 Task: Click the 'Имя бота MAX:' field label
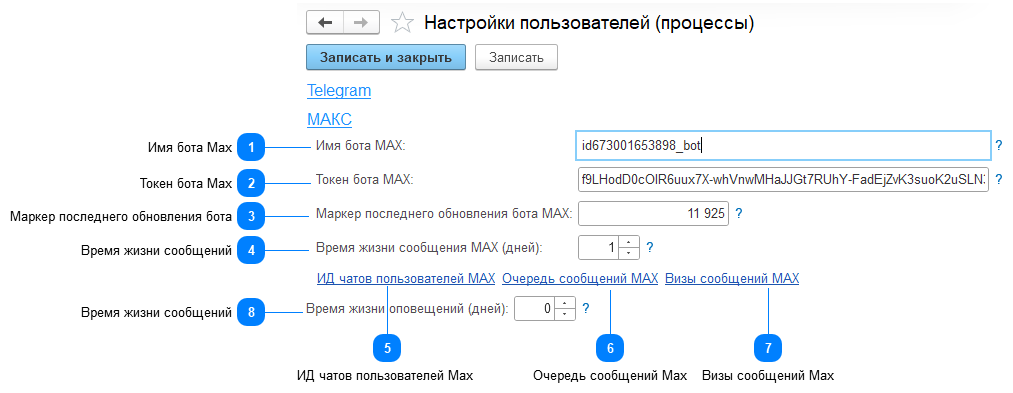coord(360,146)
